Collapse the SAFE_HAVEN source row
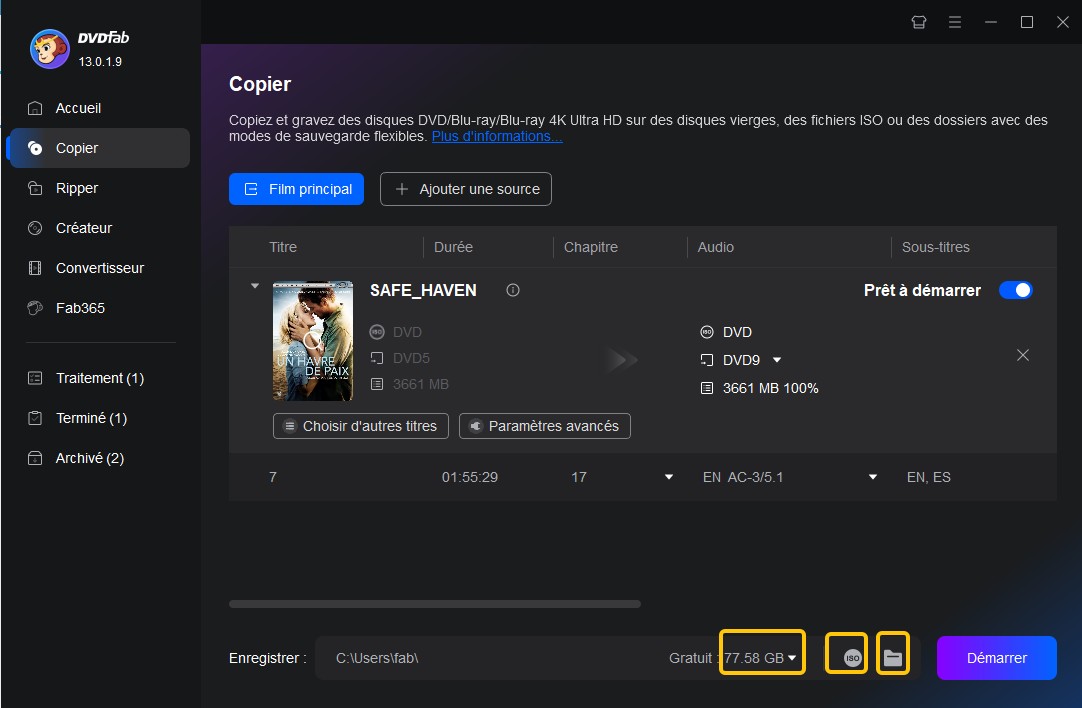This screenshot has width=1082, height=708. click(255, 286)
